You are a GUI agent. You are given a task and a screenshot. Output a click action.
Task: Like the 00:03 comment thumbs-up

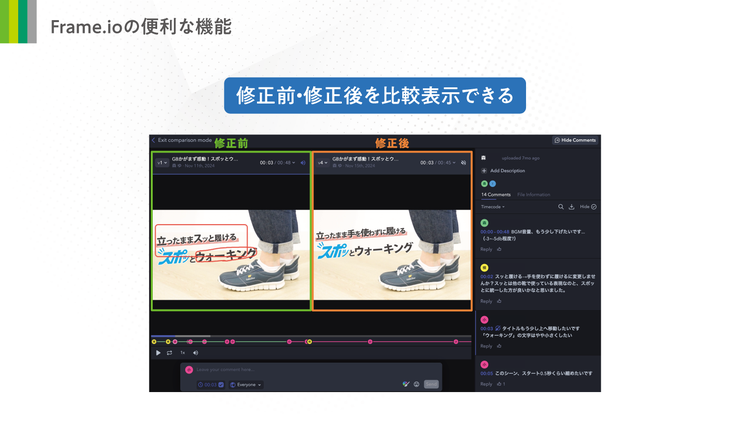(499, 346)
